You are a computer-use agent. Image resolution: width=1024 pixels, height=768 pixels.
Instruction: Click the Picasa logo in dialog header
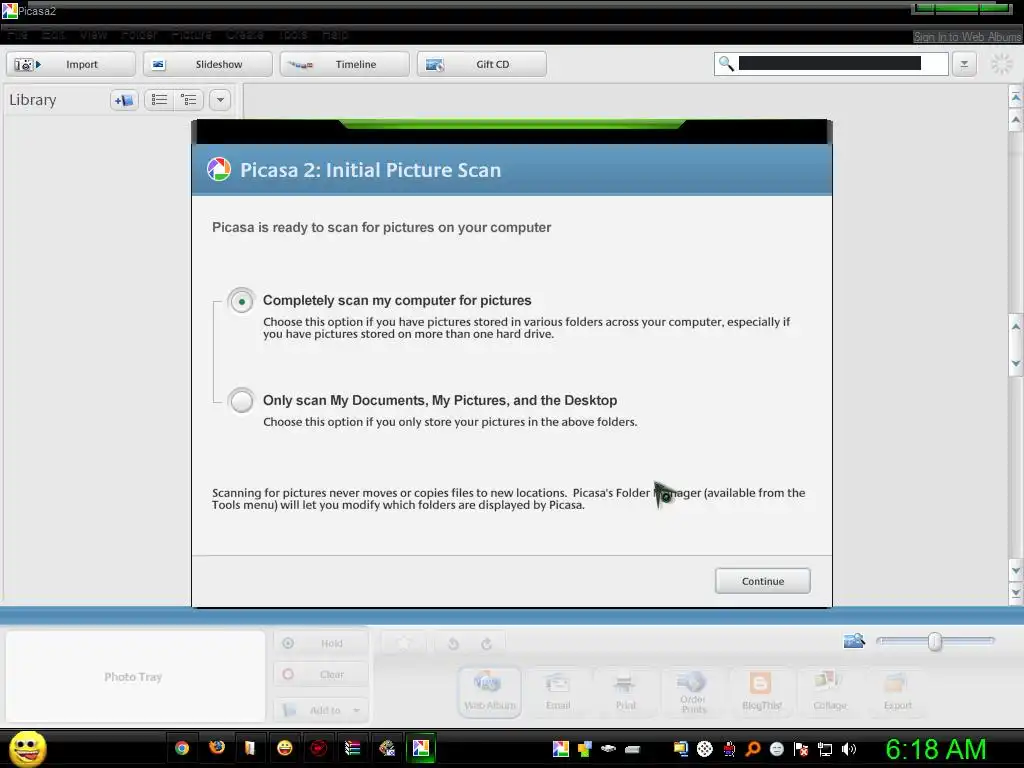click(219, 169)
